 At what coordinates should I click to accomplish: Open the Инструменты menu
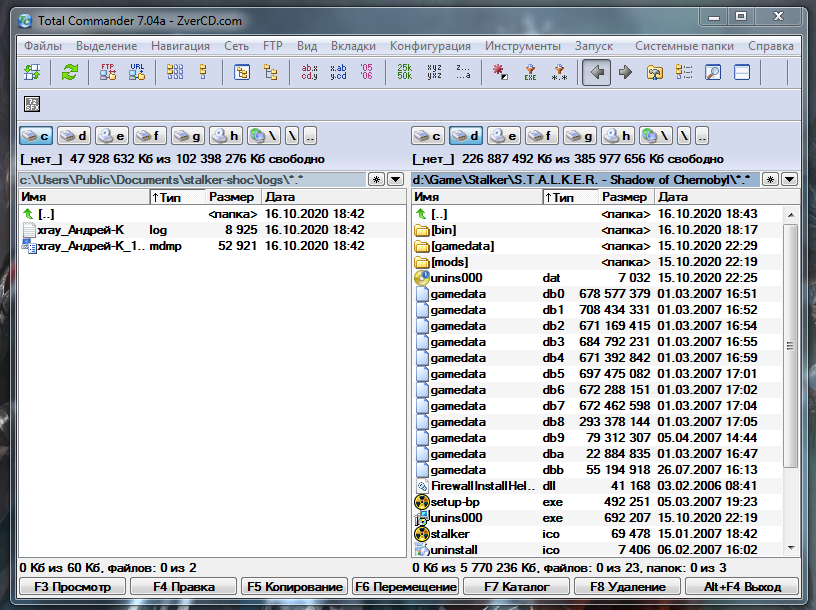click(x=522, y=46)
